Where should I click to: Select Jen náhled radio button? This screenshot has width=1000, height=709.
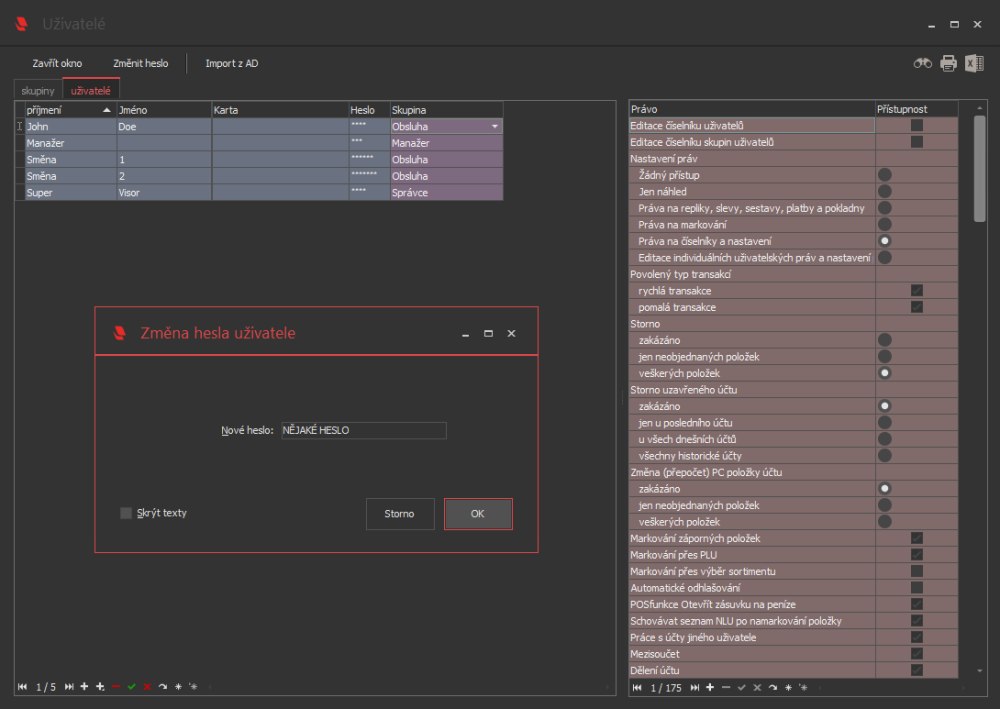click(x=885, y=191)
